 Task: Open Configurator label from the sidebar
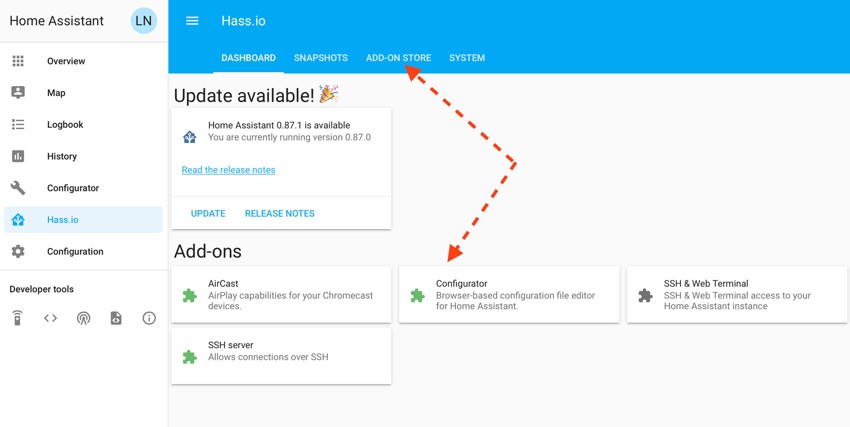(x=73, y=188)
